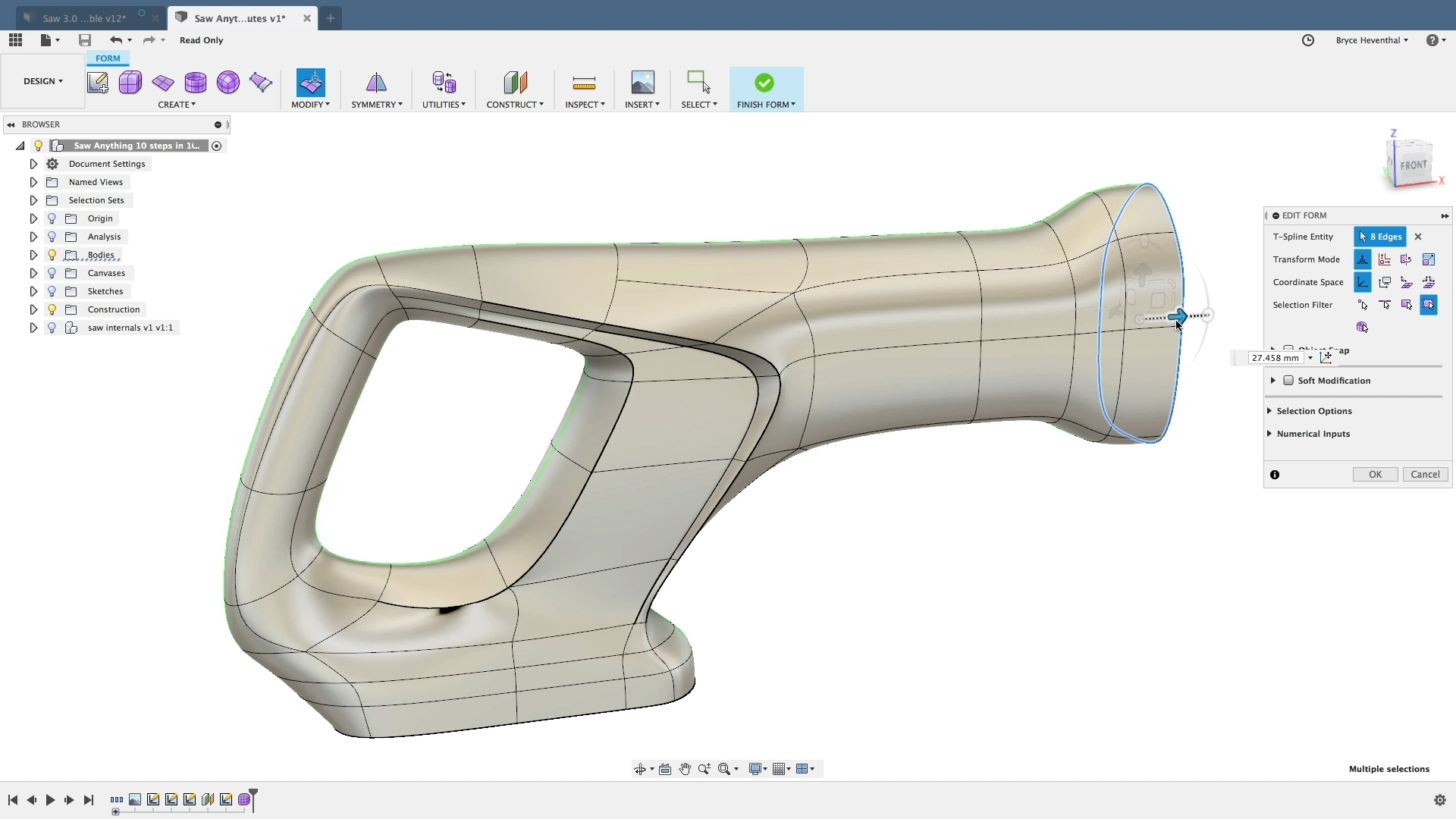
Task: Open the INSPECT menu
Action: click(585, 105)
